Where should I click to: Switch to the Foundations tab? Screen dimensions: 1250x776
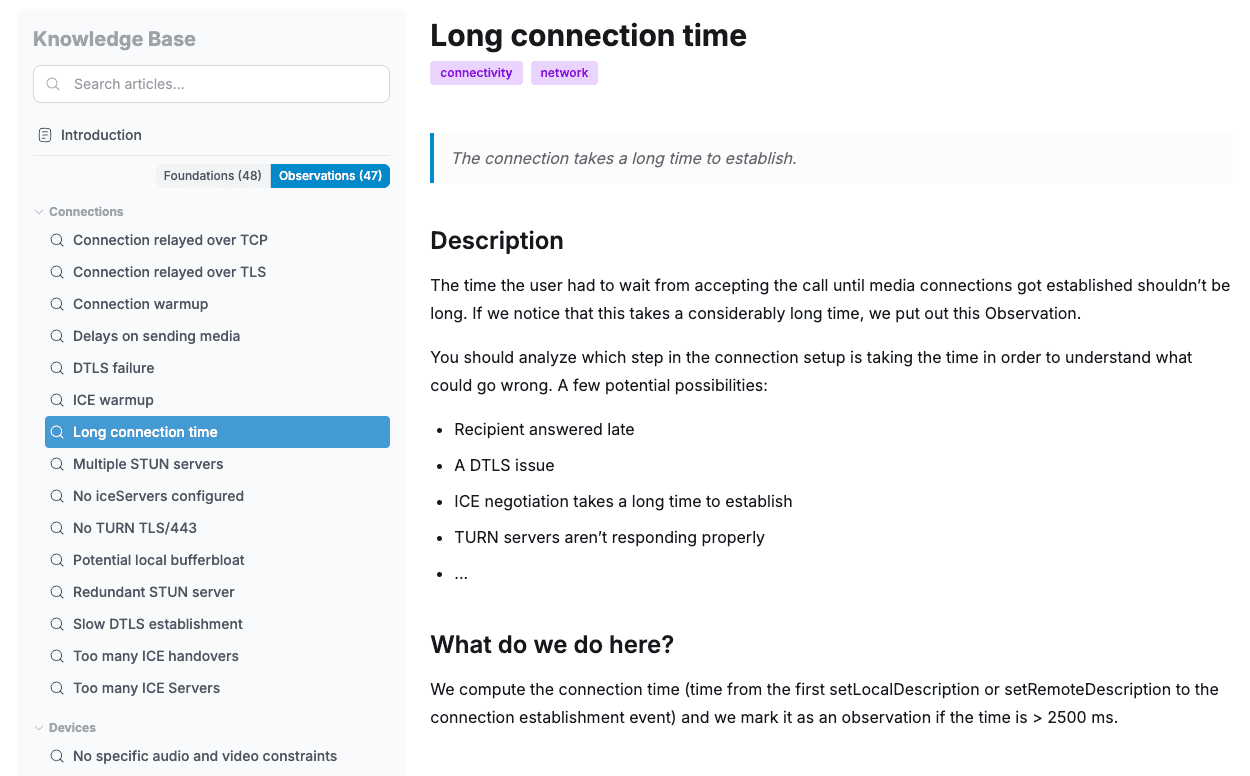click(x=213, y=175)
